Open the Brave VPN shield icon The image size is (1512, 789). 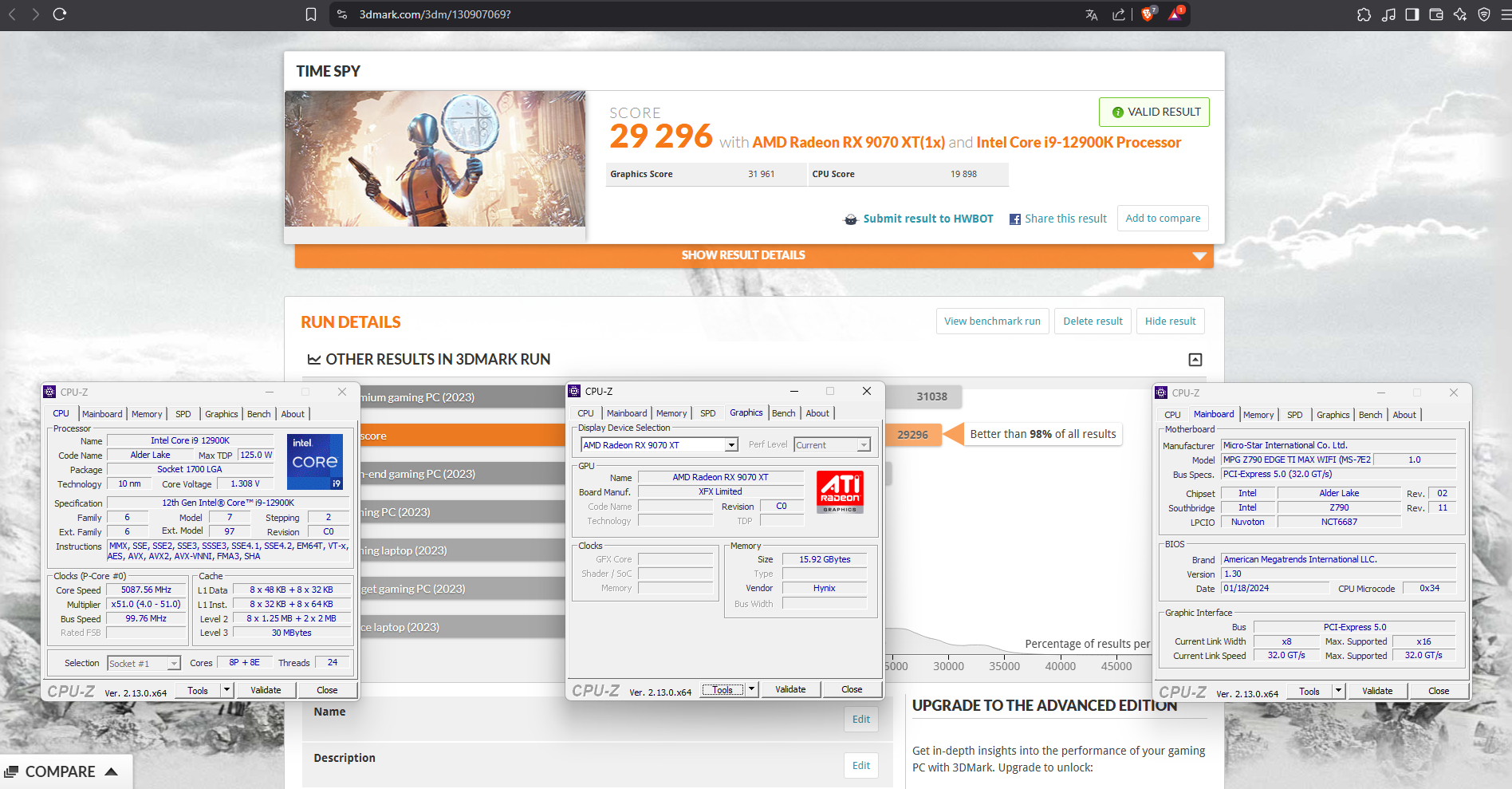pyautogui.click(x=1484, y=14)
